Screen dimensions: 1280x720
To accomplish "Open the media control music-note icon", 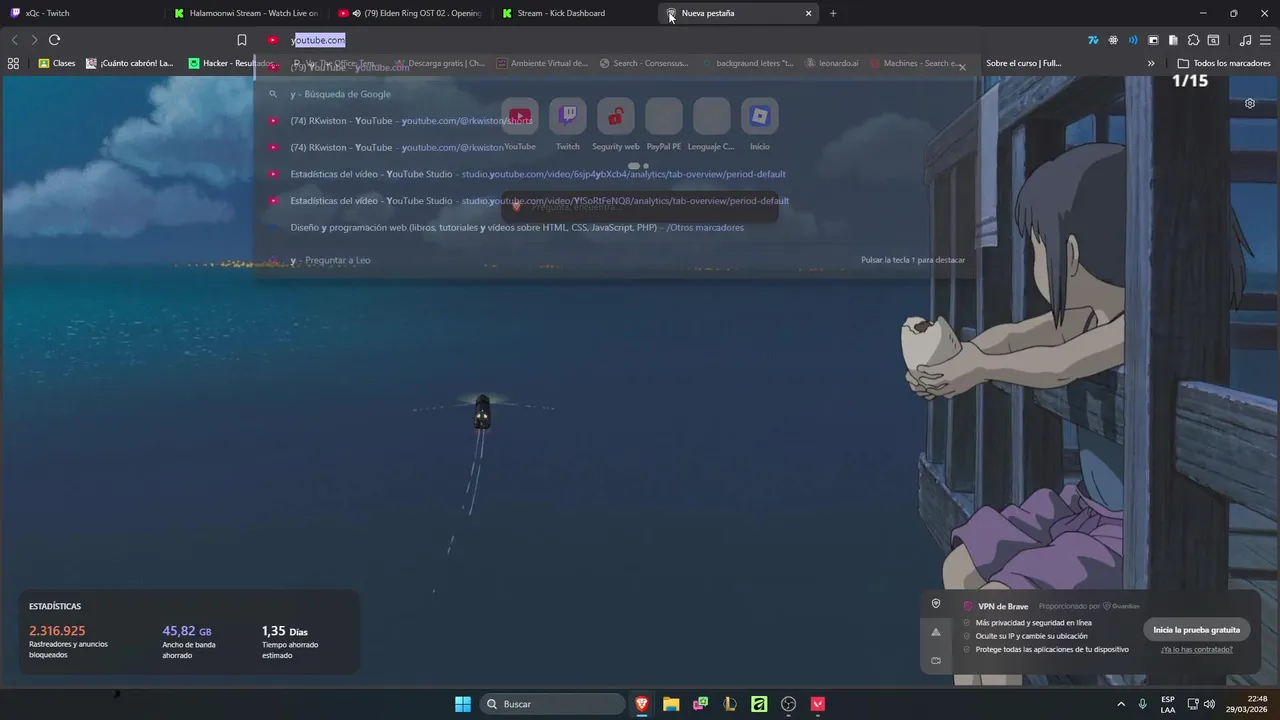I will (x=1245, y=40).
